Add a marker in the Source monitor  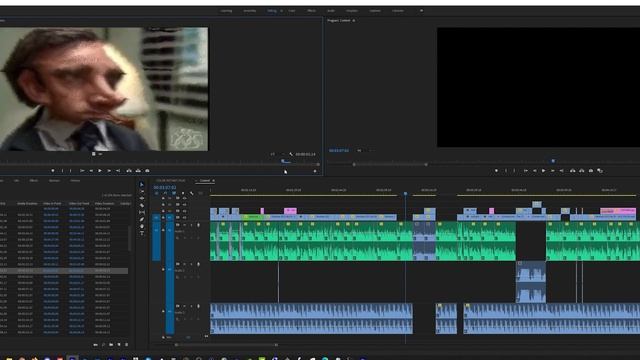[53, 171]
